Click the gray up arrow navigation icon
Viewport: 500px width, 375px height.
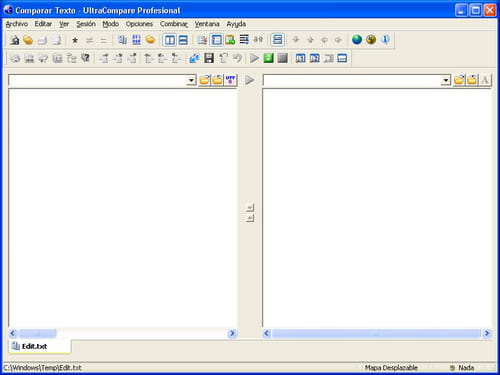tap(310, 40)
